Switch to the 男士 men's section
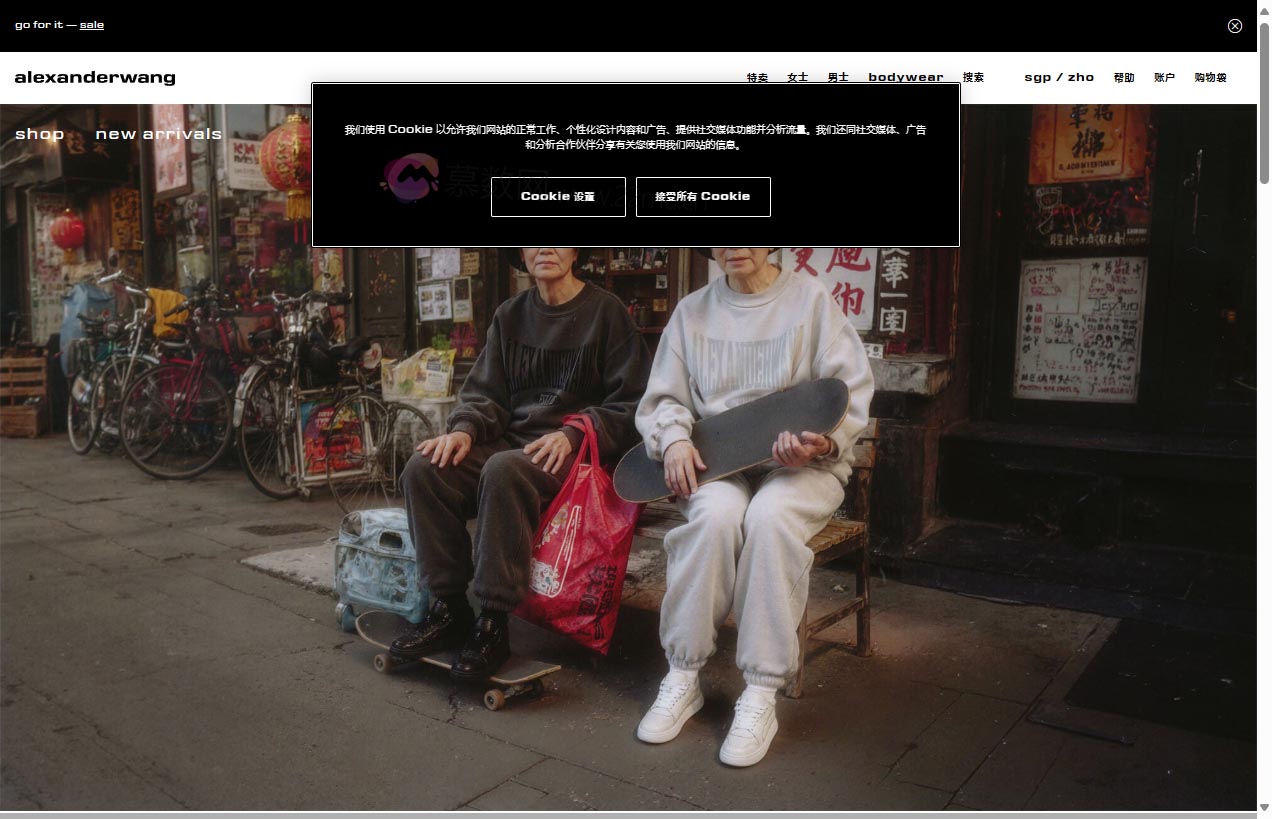The image size is (1272, 819). tap(838, 77)
